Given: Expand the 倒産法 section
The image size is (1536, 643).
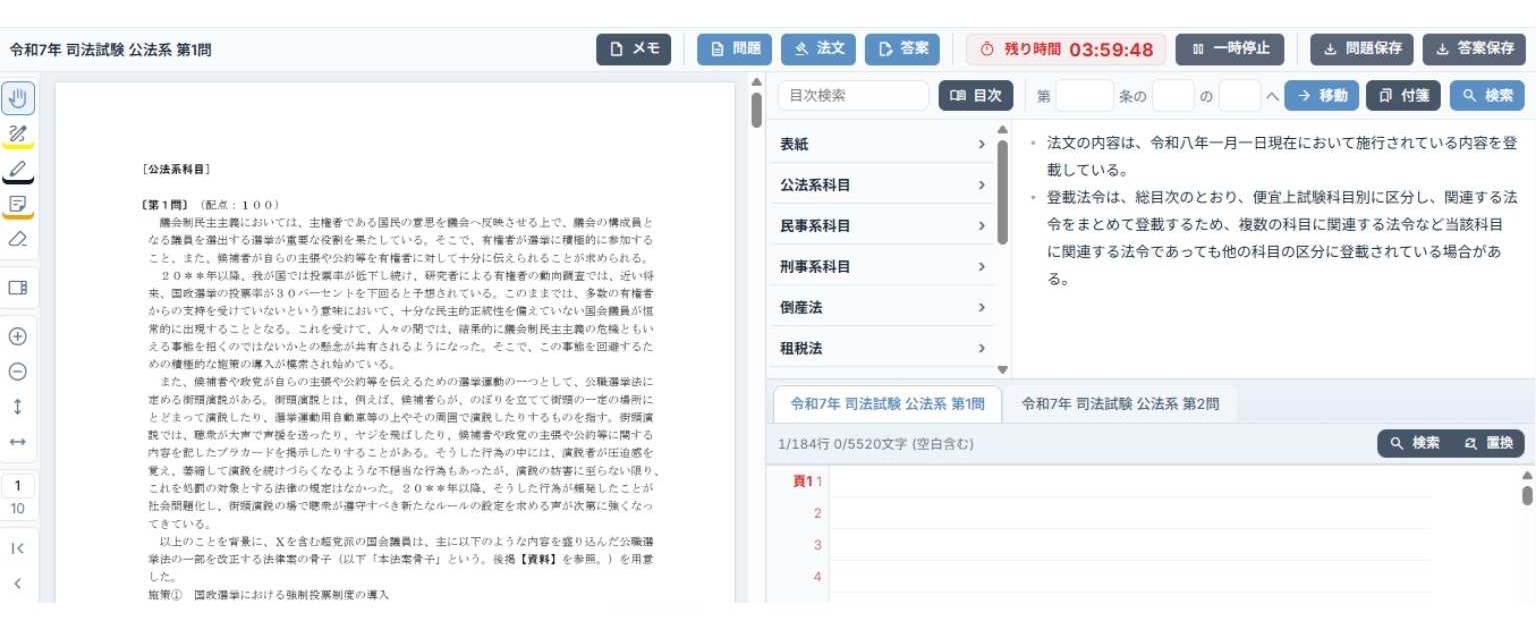Looking at the screenshot, I should tap(883, 308).
